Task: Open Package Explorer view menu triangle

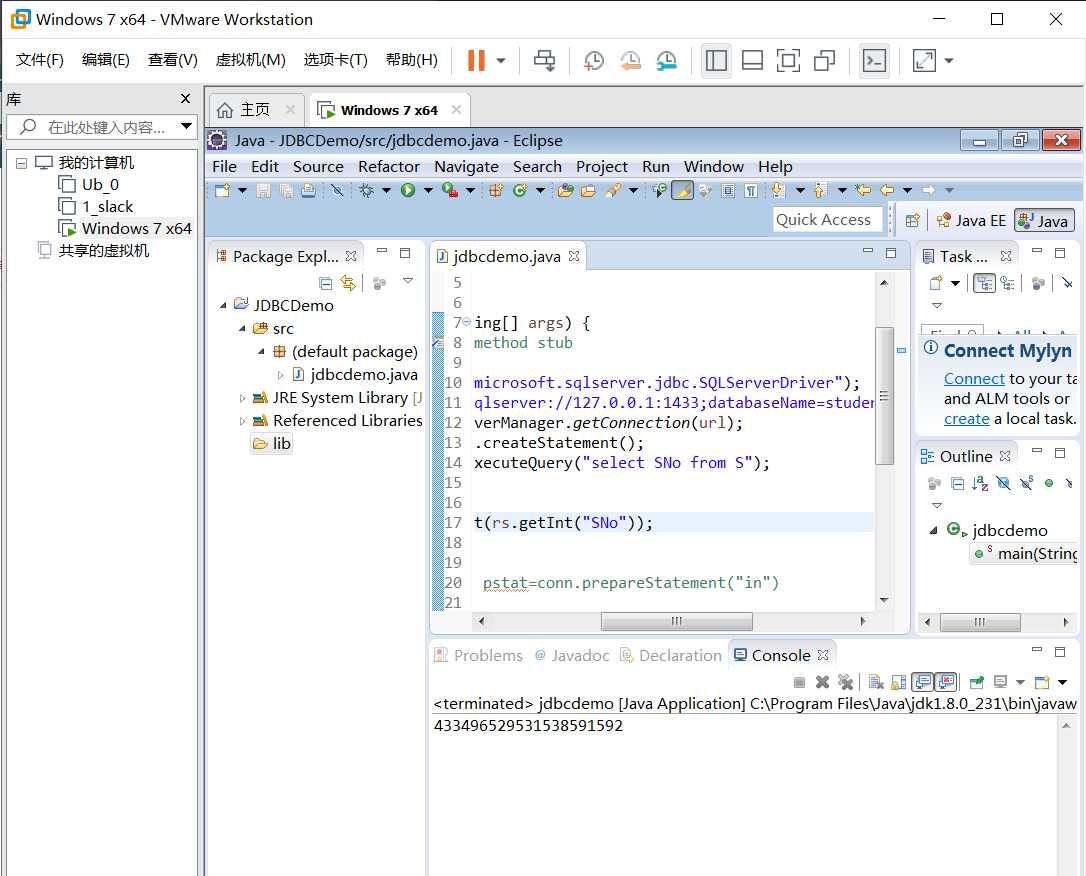Action: [x=408, y=281]
